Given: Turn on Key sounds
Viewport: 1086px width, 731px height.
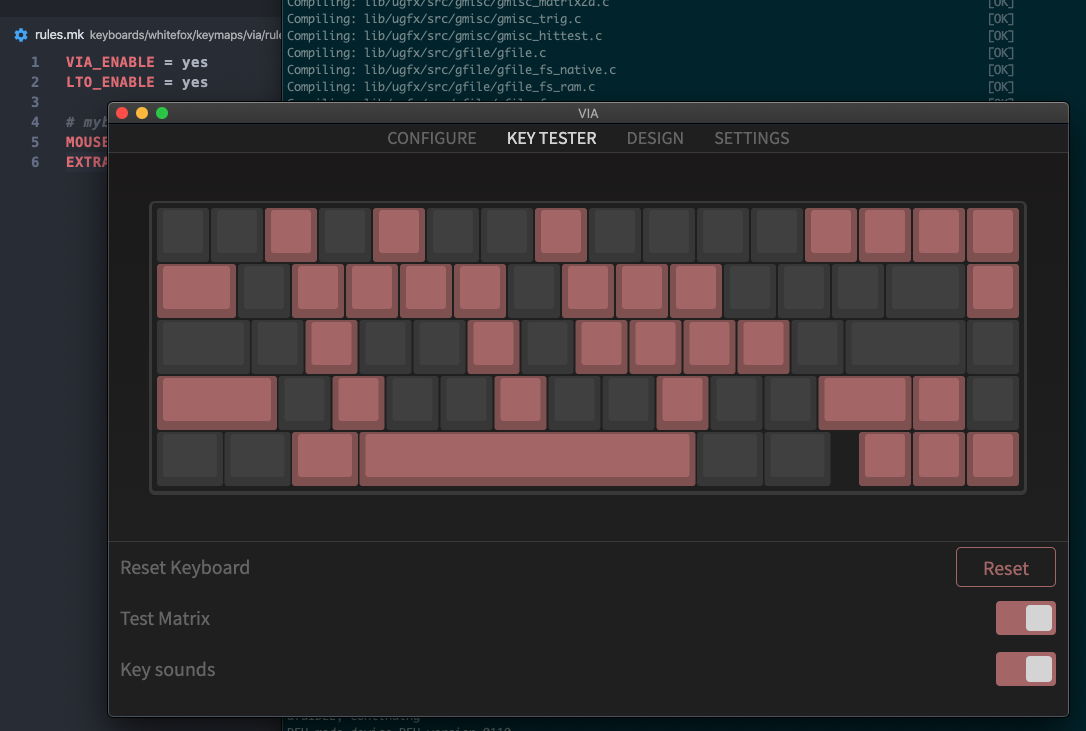Looking at the screenshot, I should [x=1025, y=669].
